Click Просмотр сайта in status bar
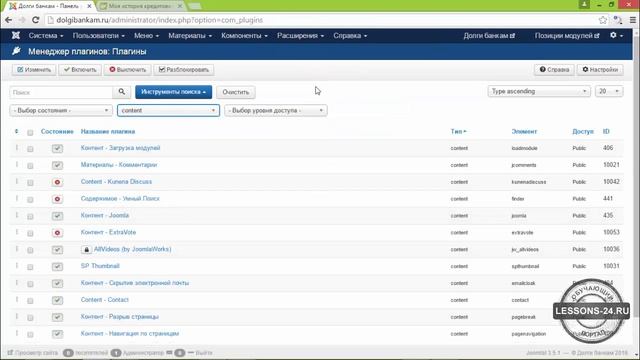Viewport: 640px width, 360px height. [33, 353]
